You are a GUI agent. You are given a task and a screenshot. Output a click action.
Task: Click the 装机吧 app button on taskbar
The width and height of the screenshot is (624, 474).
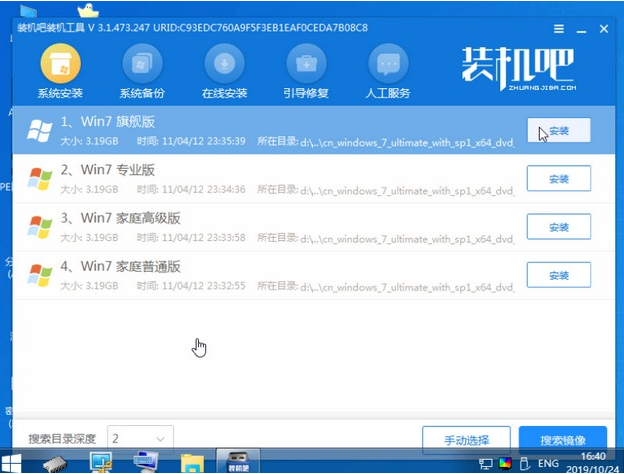click(x=238, y=461)
